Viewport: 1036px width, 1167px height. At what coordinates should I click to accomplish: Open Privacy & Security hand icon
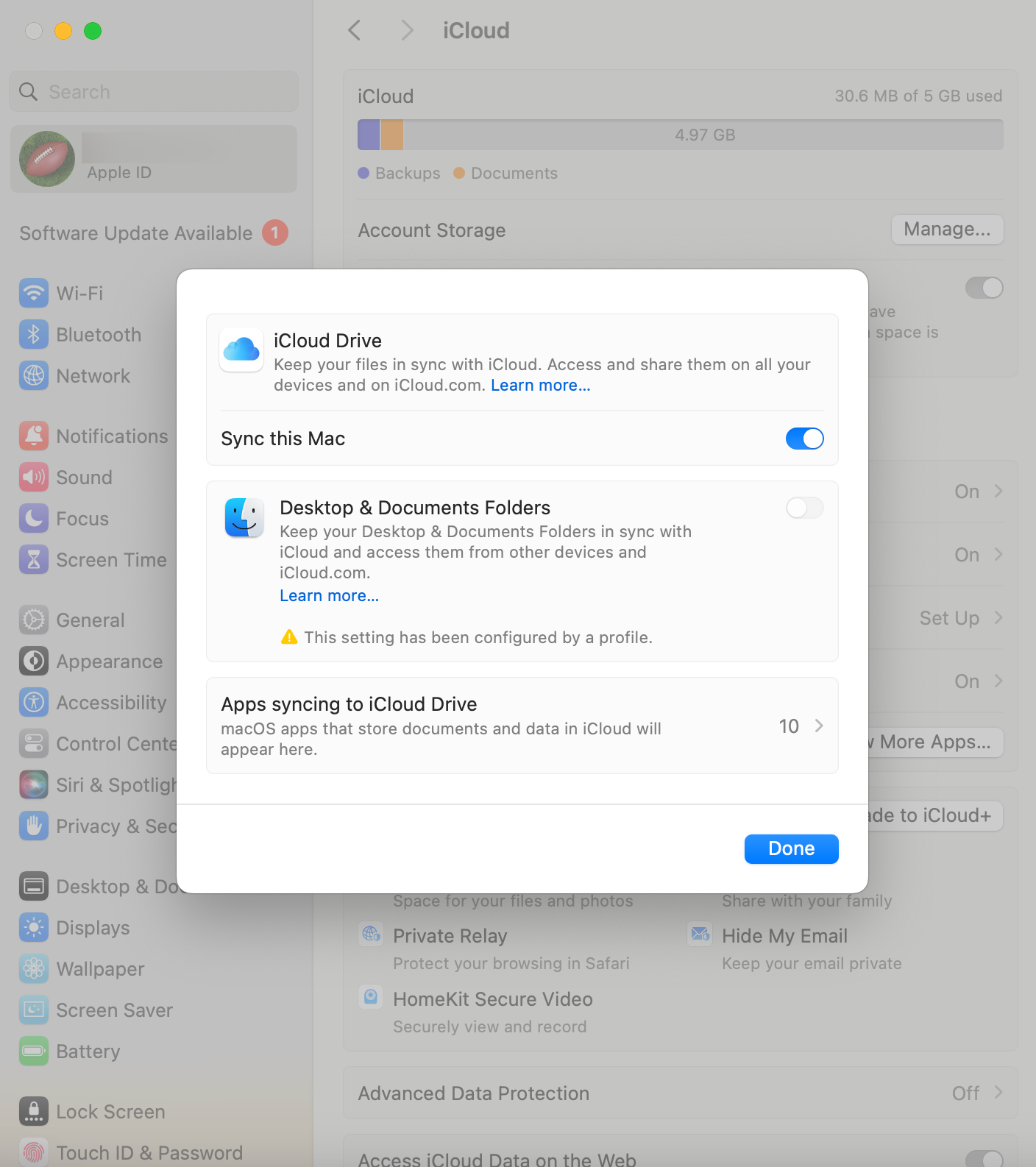click(x=34, y=826)
